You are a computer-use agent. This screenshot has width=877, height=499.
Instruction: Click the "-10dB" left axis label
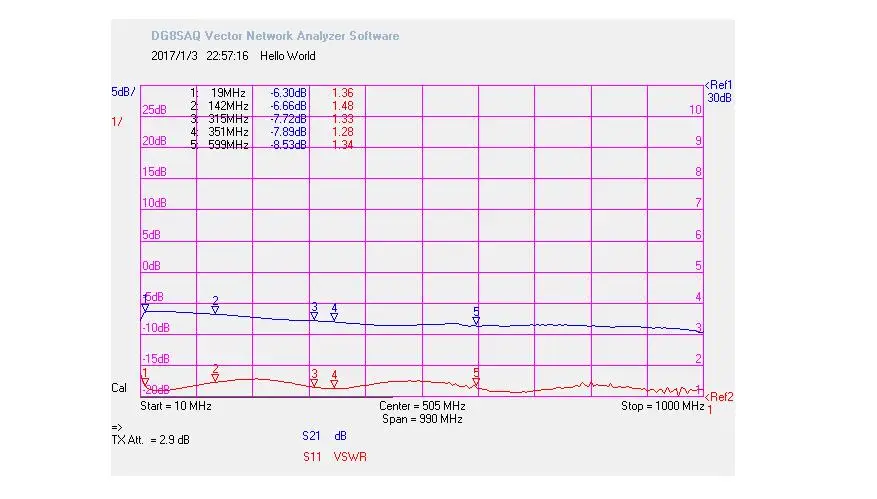click(x=156, y=327)
